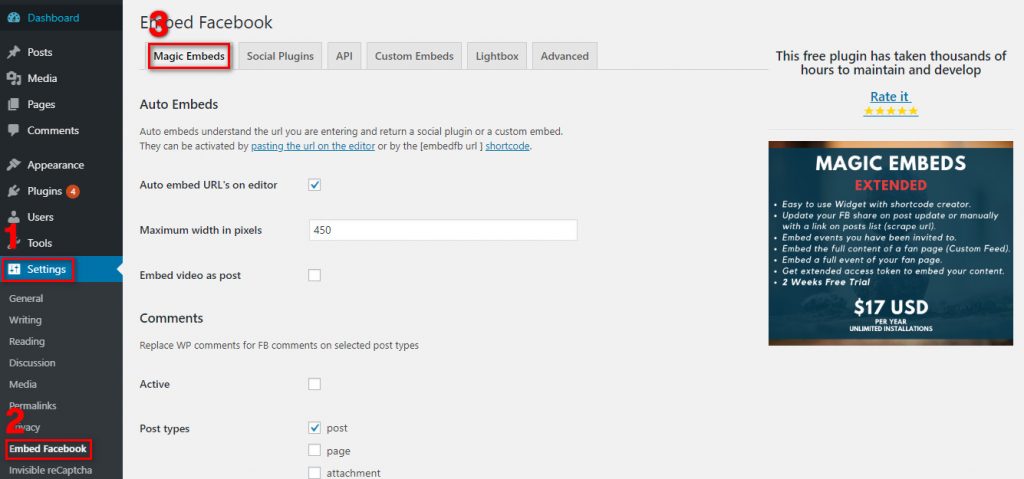Click the Media icon in sidebar

click(x=14, y=78)
